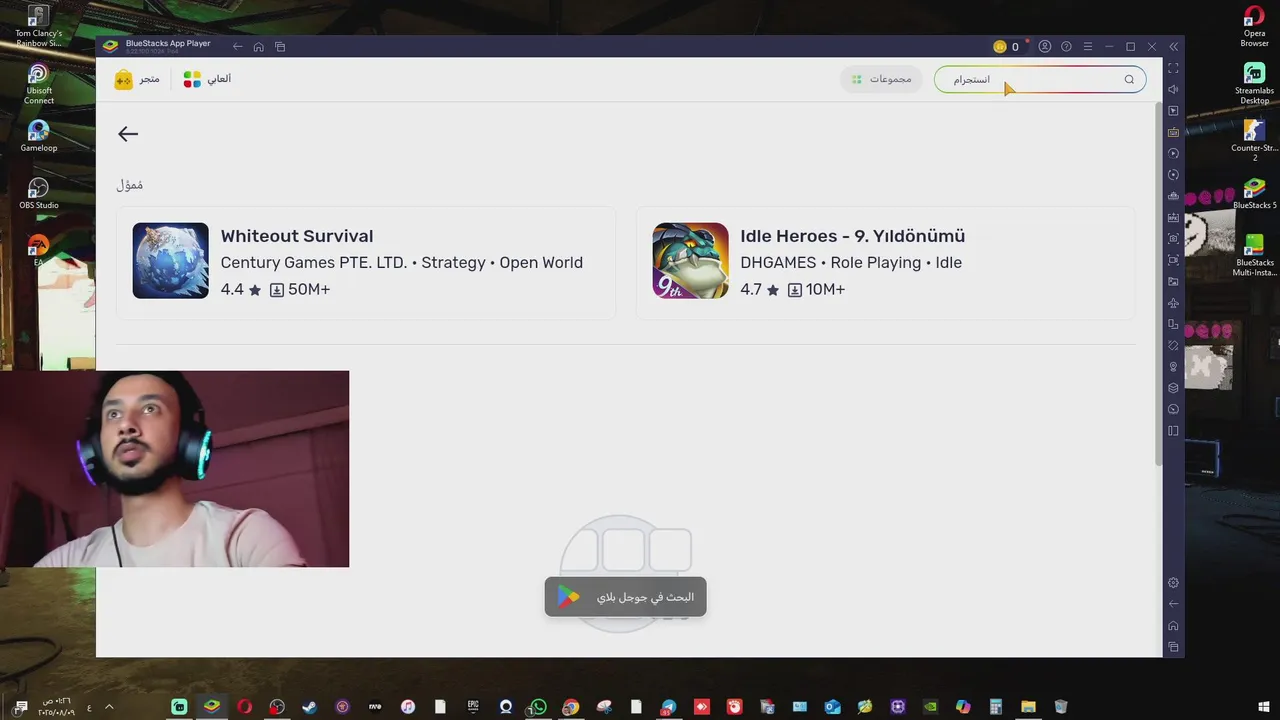The width and height of the screenshot is (1280, 720).
Task: Click the البحث في جوجل بلاي search button
Action: (x=626, y=597)
